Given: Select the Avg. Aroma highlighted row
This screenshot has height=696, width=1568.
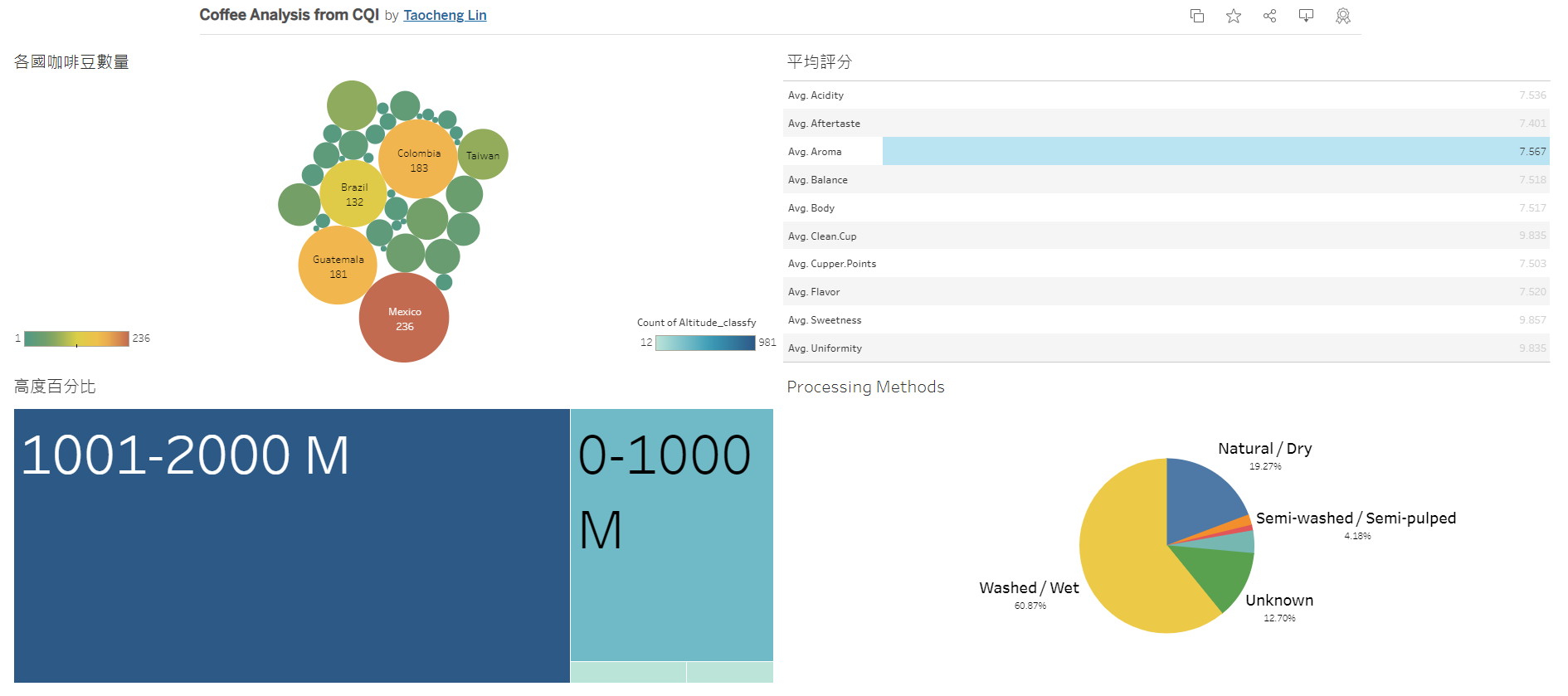Looking at the screenshot, I should pos(1166,151).
